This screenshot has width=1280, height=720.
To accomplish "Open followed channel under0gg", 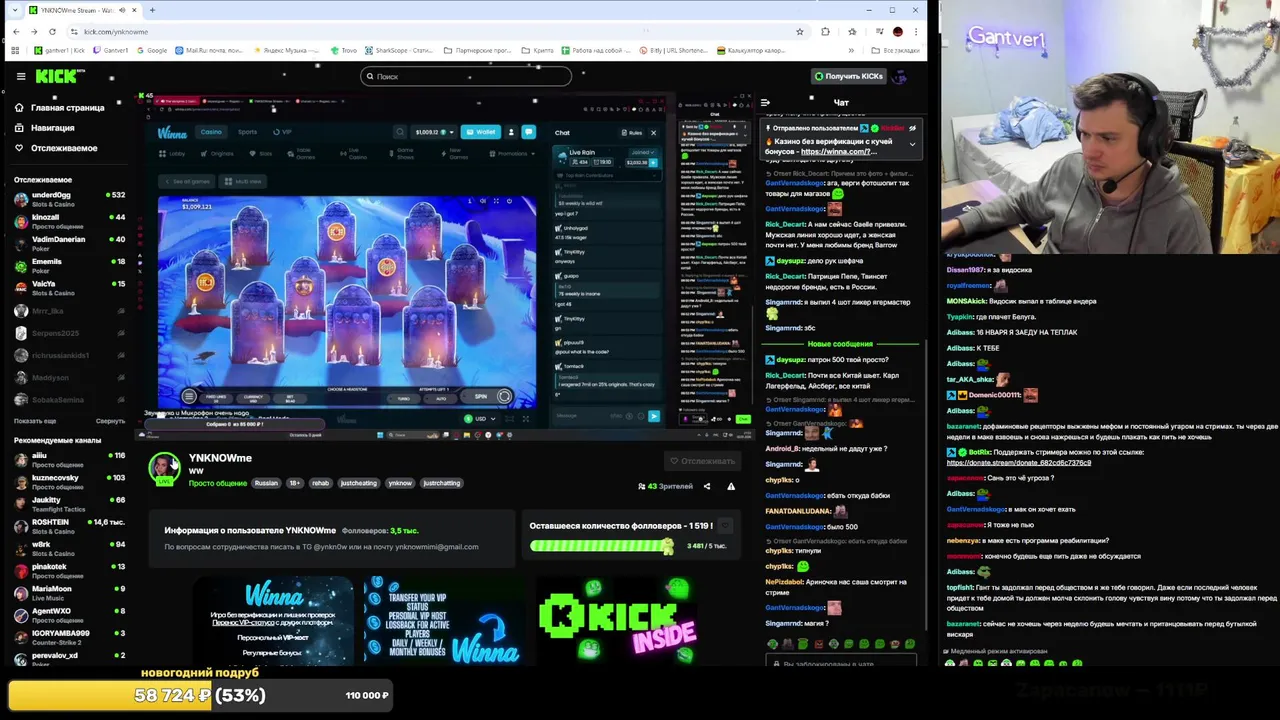I will click(x=69, y=199).
